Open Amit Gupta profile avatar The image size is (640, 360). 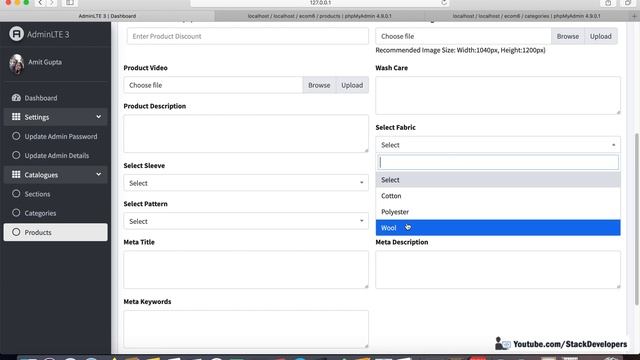click(x=17, y=64)
